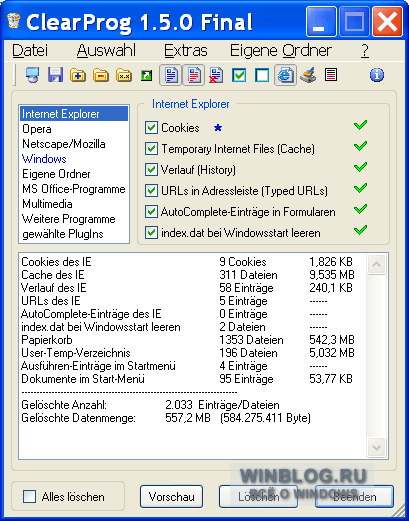Uncheck URLs in Adressleiste checkbox
The height and width of the screenshot is (521, 409).
(x=151, y=191)
